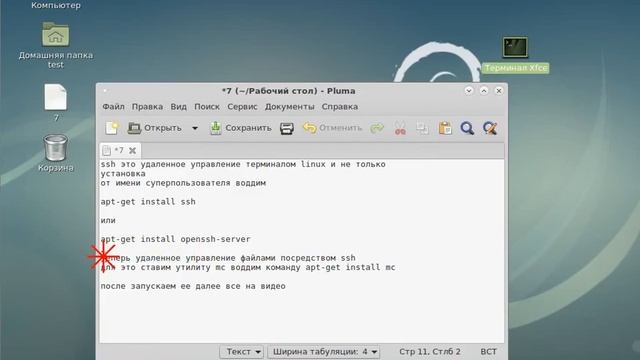This screenshot has width=640, height=360.
Task: Click the line 'установка' in editor
Action: pos(123,174)
